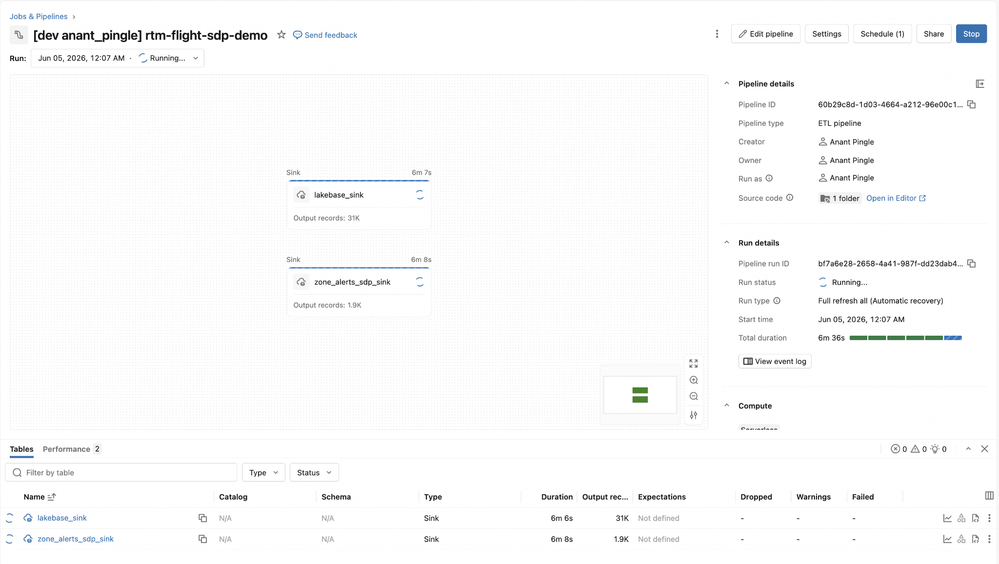999x564 pixels.
Task: Toggle the pipeline details side panel
Action: tap(980, 83)
